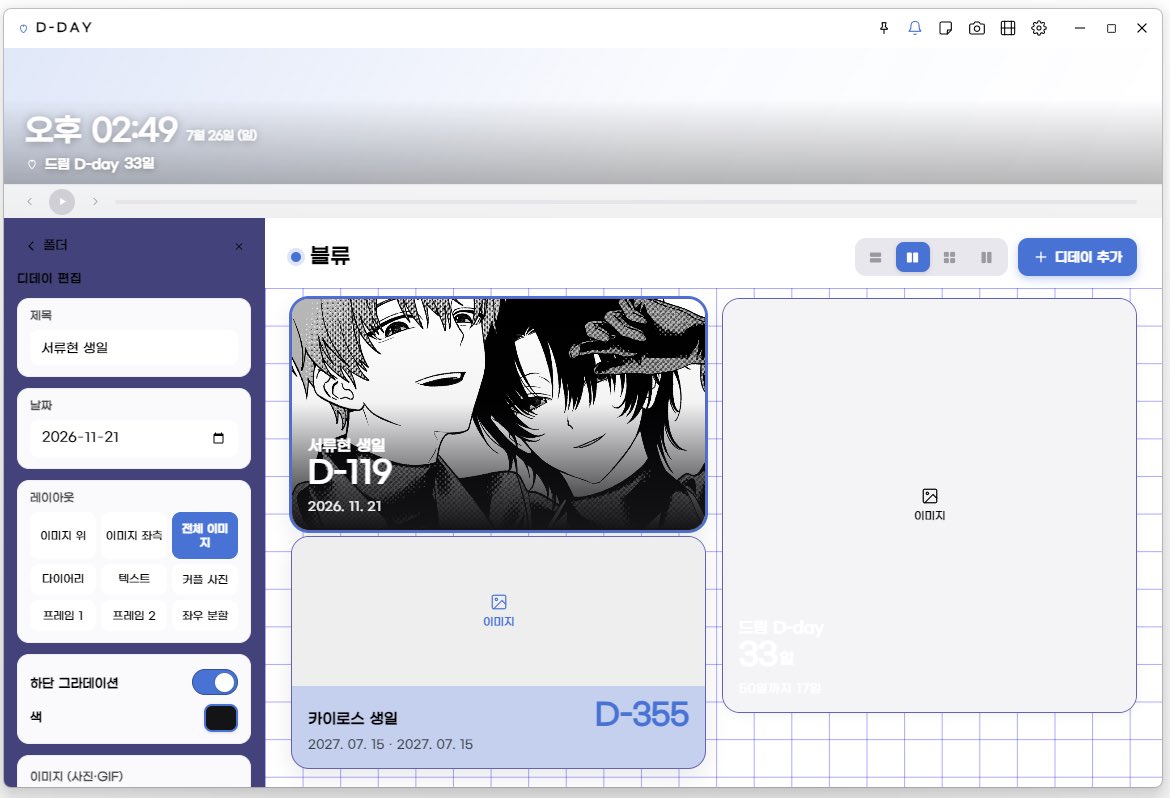1170x798 pixels.
Task: Go to previous banner slide arrow
Action: pyautogui.click(x=30, y=202)
